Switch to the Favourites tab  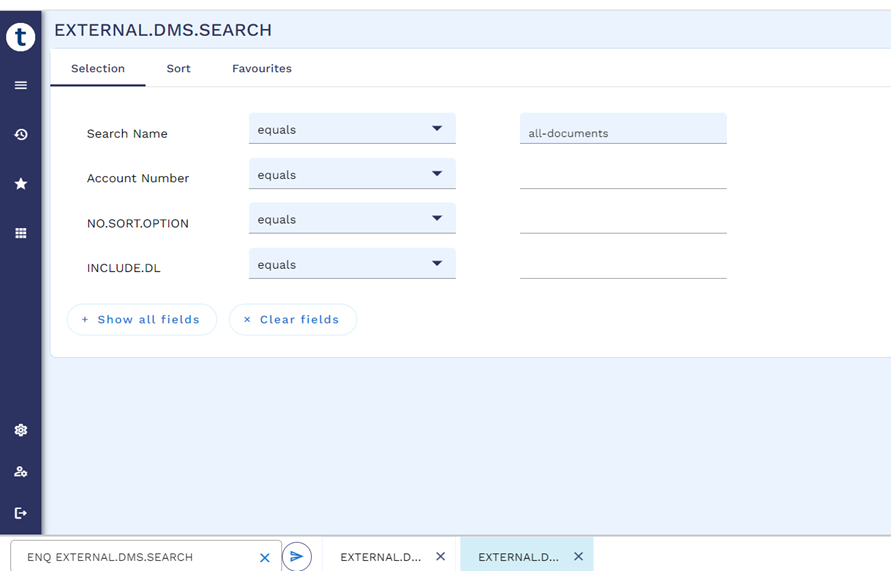(262, 68)
